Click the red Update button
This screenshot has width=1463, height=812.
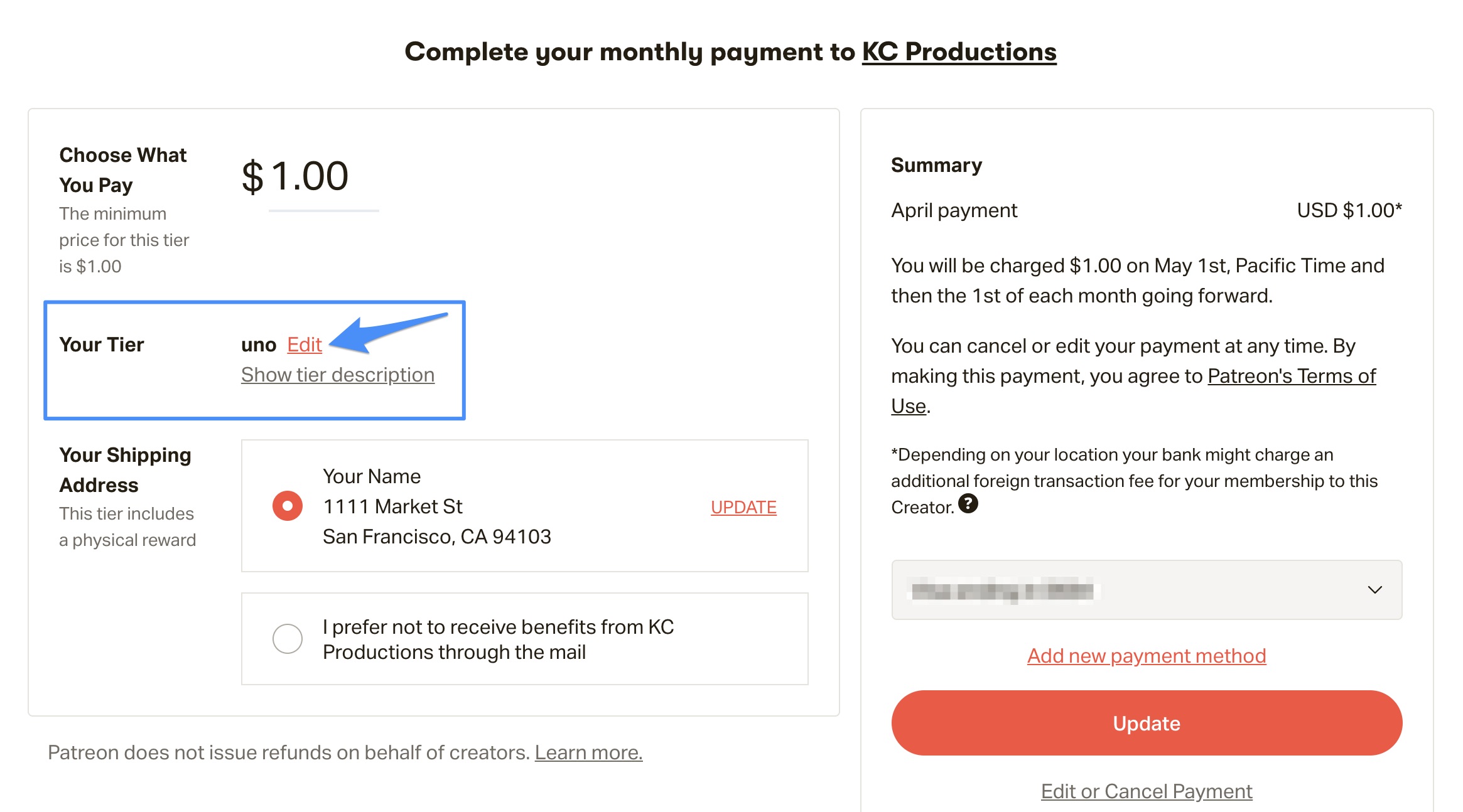pos(1147,723)
